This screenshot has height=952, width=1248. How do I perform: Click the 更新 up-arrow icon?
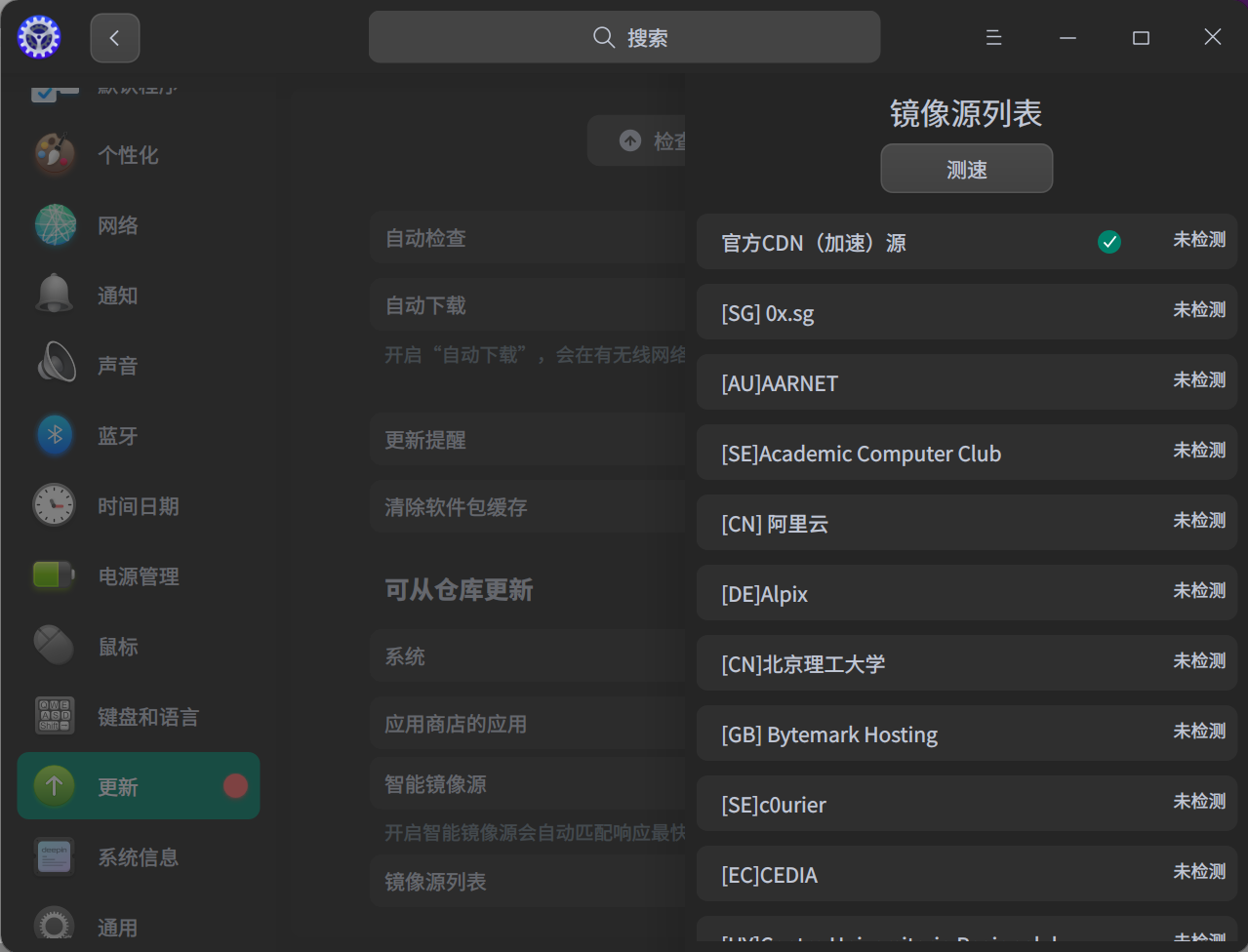[55, 786]
